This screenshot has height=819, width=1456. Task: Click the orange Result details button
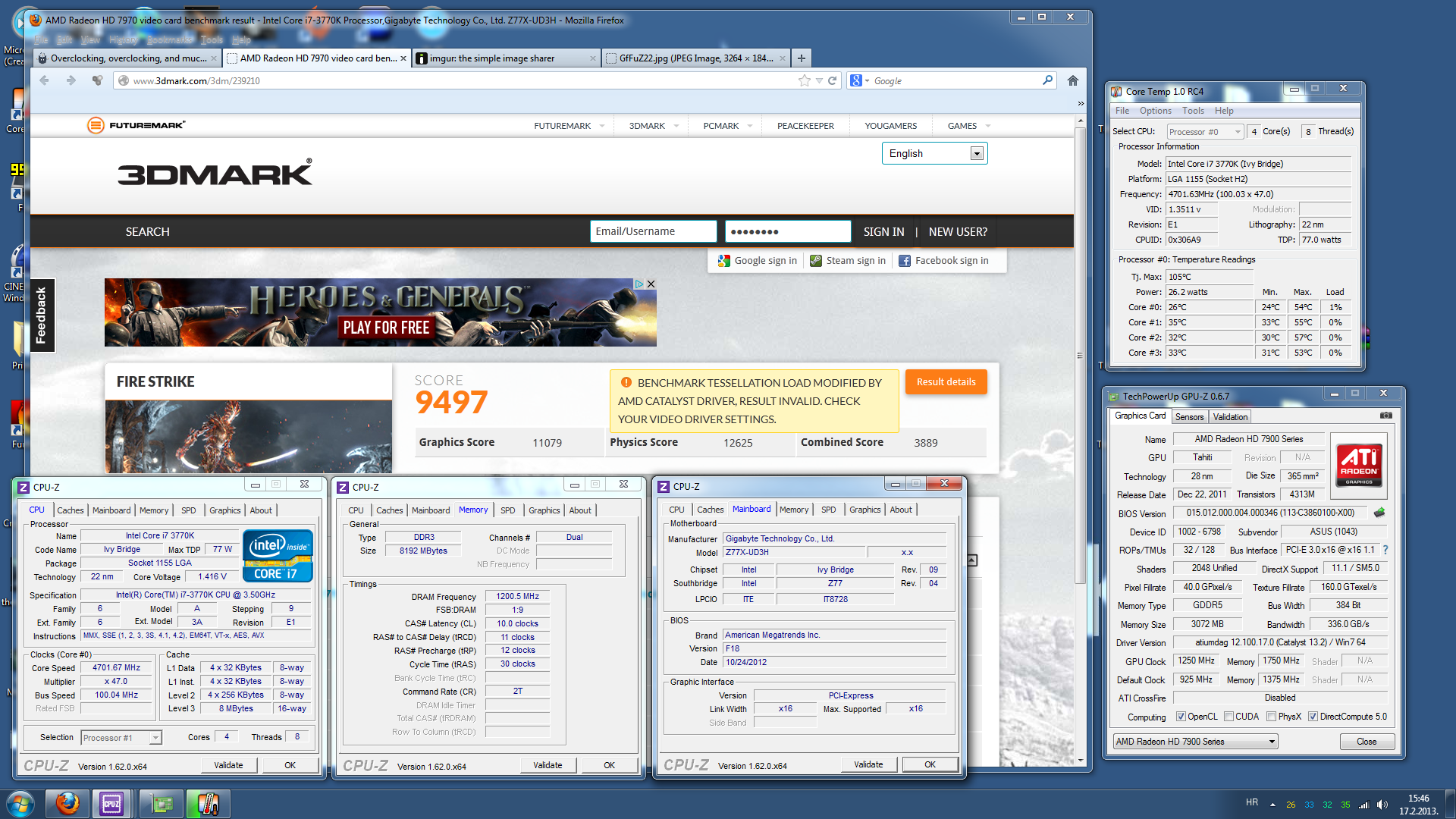pyautogui.click(x=946, y=381)
